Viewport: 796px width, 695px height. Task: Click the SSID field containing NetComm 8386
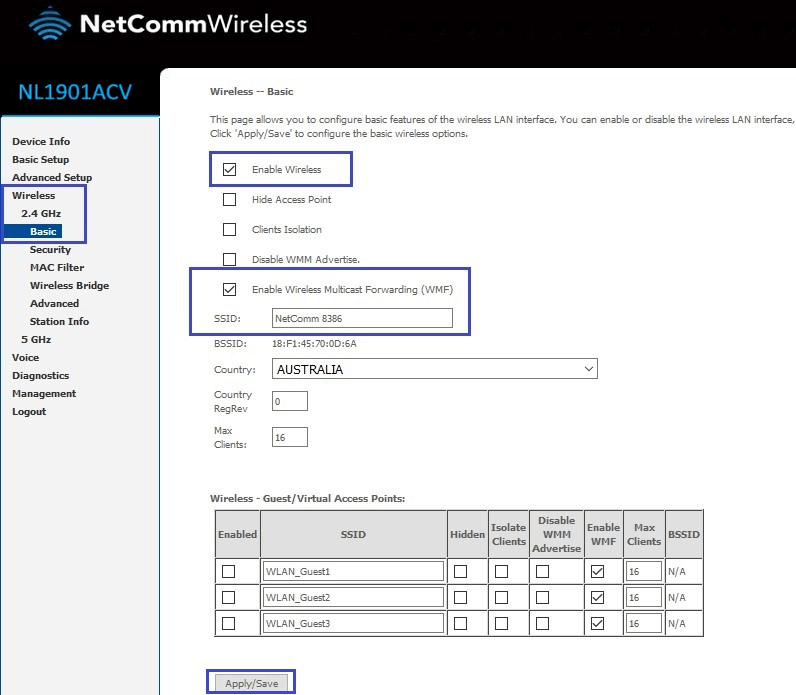click(362, 318)
